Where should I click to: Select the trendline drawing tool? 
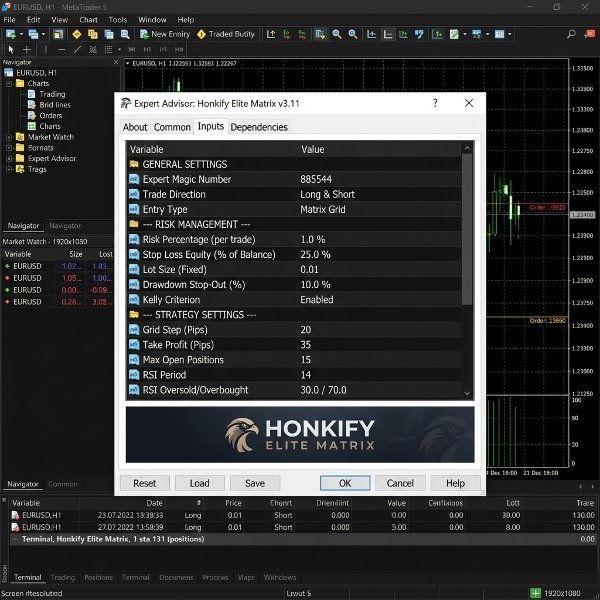(x=77, y=49)
